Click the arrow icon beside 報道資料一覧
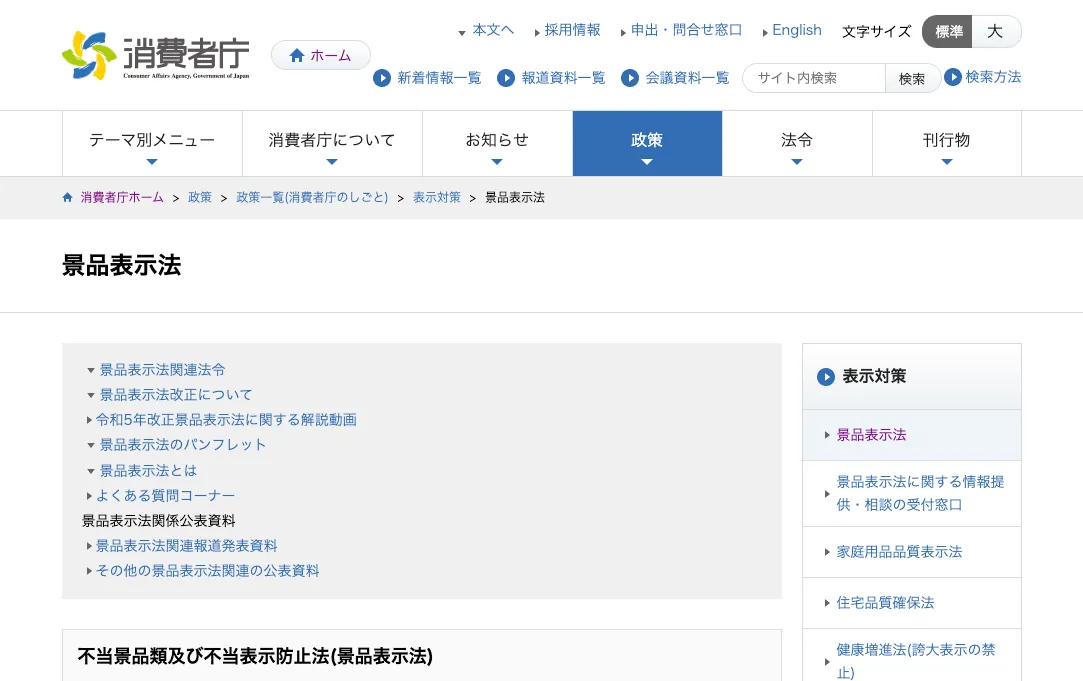This screenshot has height=681, width=1083. (x=506, y=78)
